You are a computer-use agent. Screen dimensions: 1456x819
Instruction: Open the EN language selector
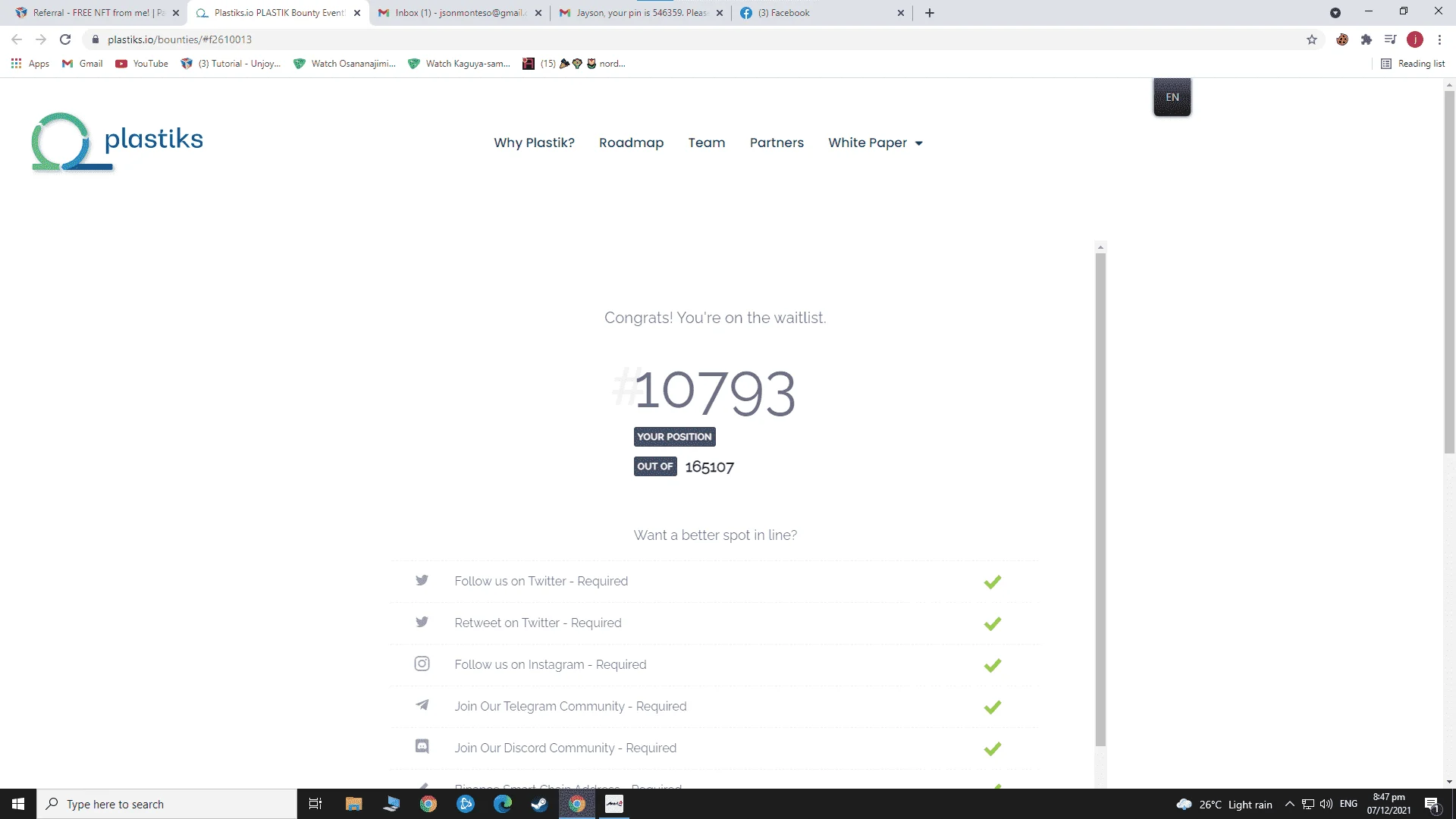coord(1172,97)
